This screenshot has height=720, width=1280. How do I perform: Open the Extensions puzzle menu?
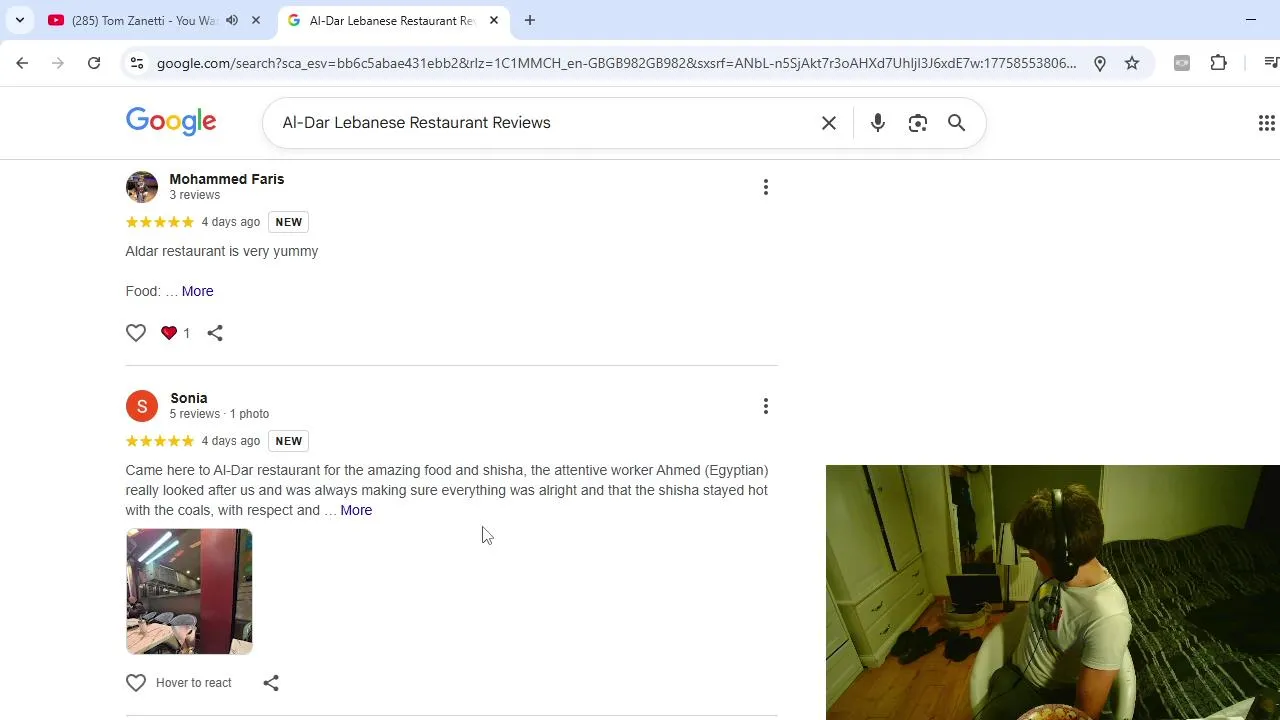1218,63
